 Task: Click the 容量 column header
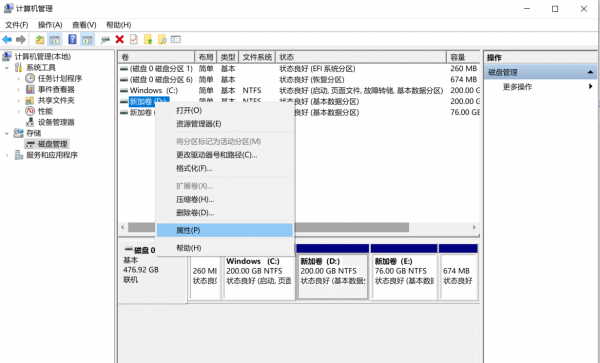[x=463, y=57]
